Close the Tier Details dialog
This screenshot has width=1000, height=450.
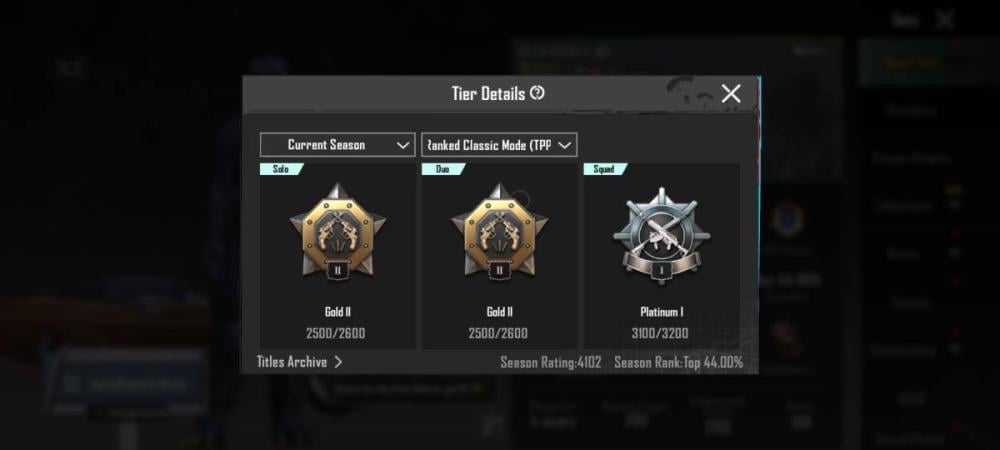tap(731, 94)
